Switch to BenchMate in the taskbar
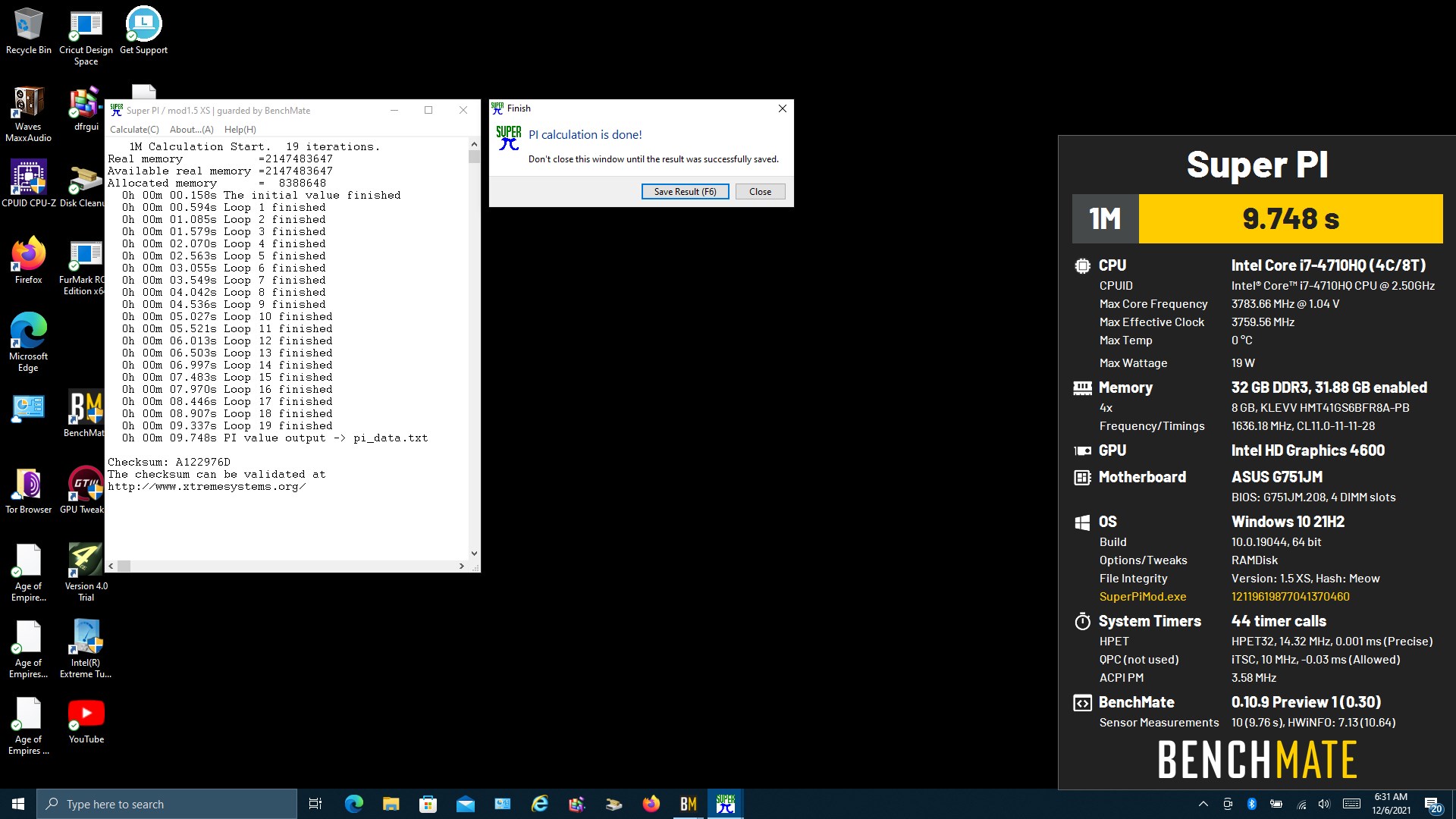Viewport: 1456px width, 819px height. coord(689,804)
